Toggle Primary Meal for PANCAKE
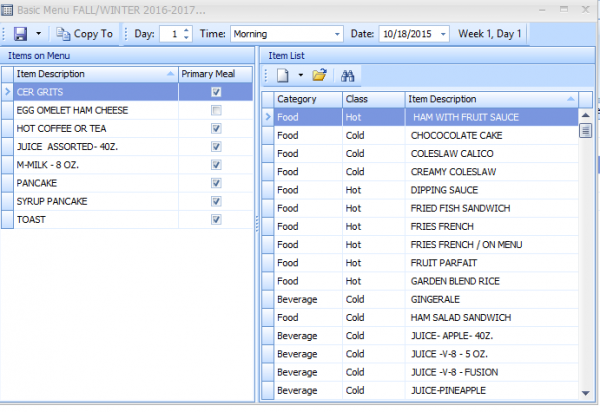The width and height of the screenshot is (600, 412). pos(216,183)
